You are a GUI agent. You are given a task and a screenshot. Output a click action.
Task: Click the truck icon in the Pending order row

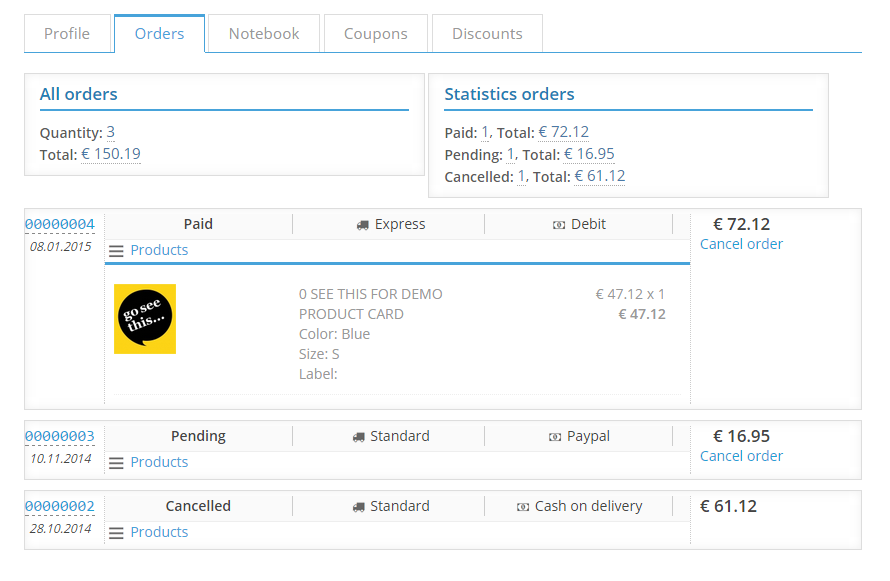point(358,437)
